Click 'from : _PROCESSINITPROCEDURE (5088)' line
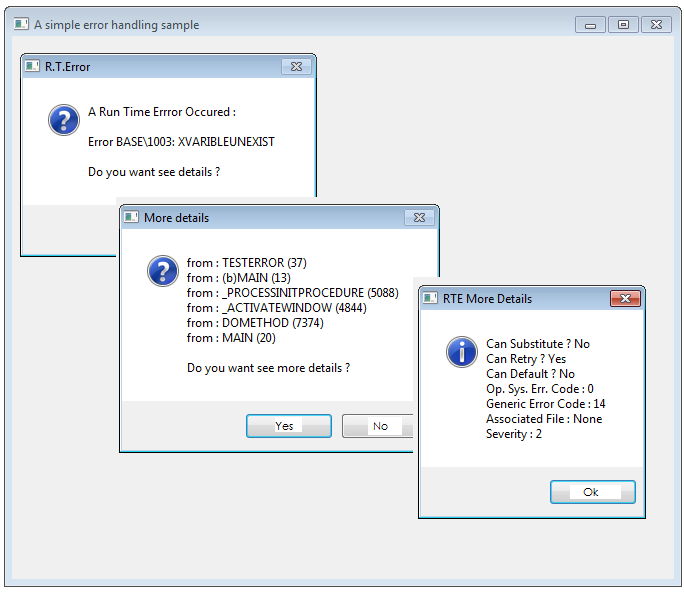The height and width of the screenshot is (593, 684). tap(293, 292)
